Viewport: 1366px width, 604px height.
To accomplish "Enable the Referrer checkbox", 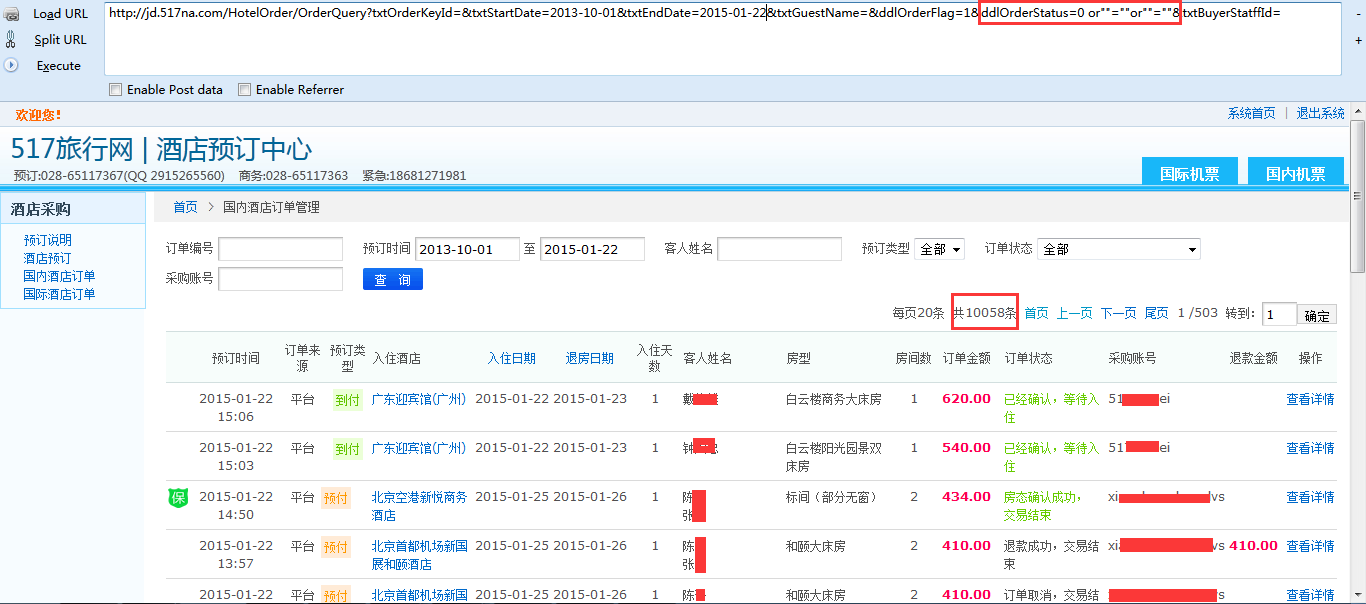I will click(x=244, y=90).
